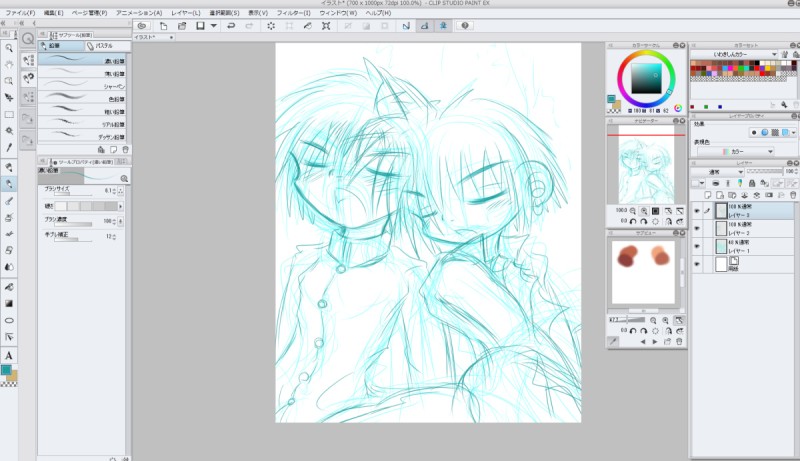Select the Gradient tool in toolbox
The width and height of the screenshot is (800, 461).
point(9,304)
